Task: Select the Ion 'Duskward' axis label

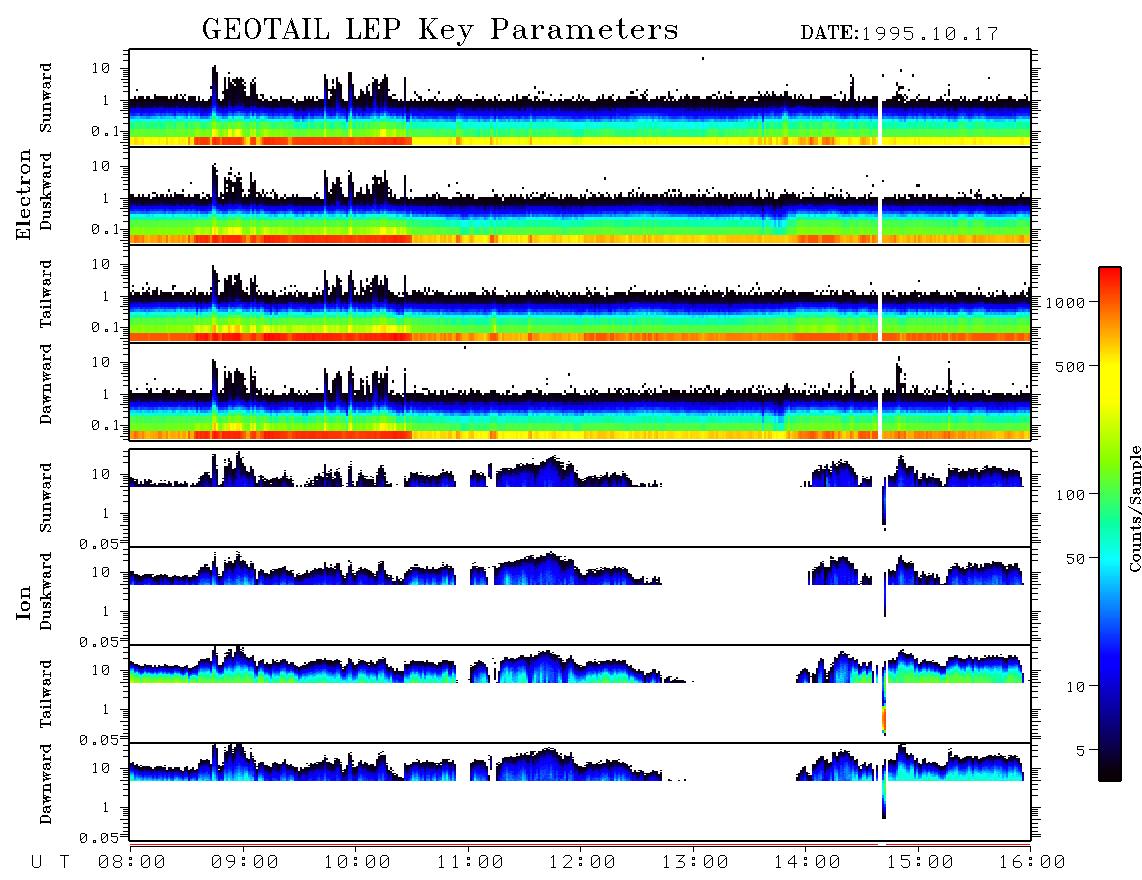Action: click(46, 591)
